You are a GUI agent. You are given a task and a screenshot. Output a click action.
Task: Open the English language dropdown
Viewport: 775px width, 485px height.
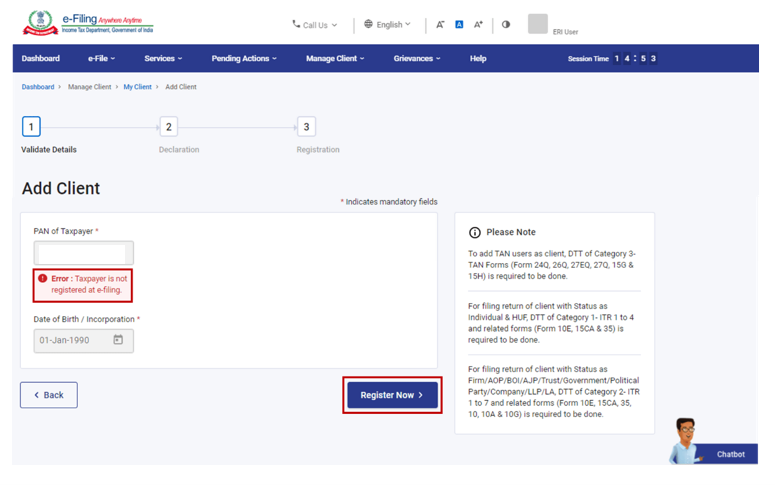click(x=387, y=24)
